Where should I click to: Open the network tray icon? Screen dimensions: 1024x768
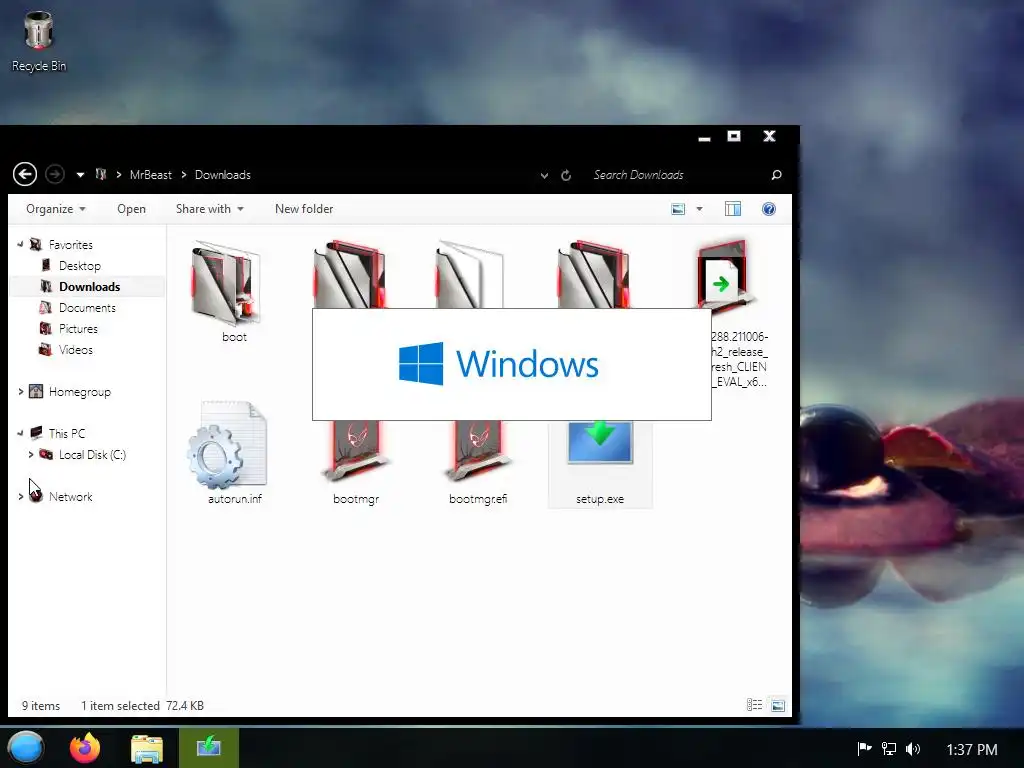tap(889, 748)
